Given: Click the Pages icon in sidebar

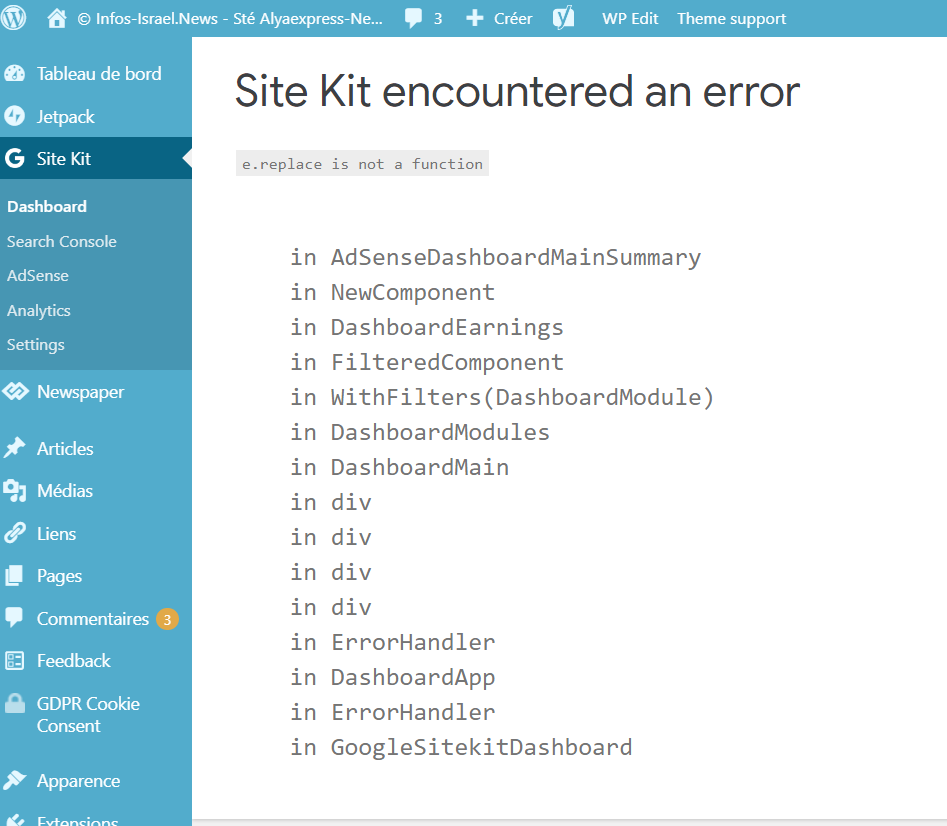Looking at the screenshot, I should pyautogui.click(x=14, y=575).
